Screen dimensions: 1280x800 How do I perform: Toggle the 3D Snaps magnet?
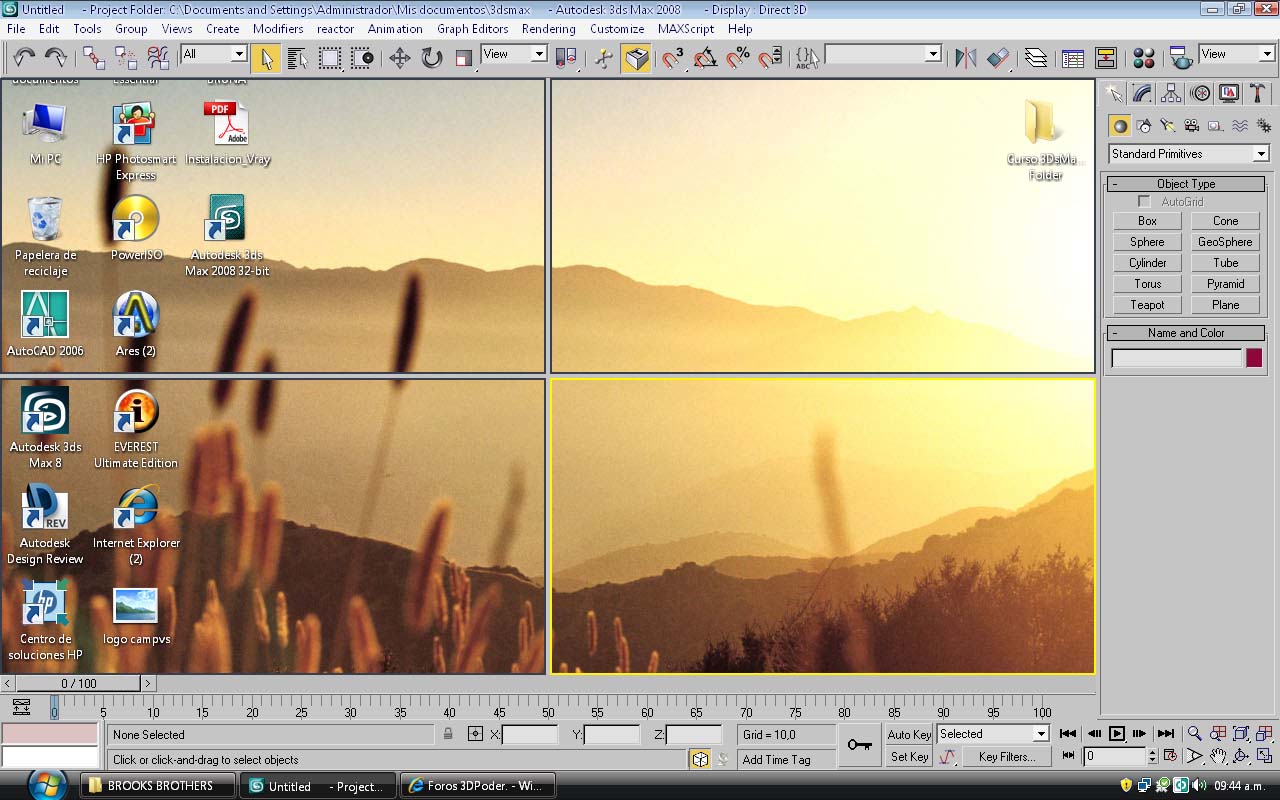pyautogui.click(x=673, y=58)
